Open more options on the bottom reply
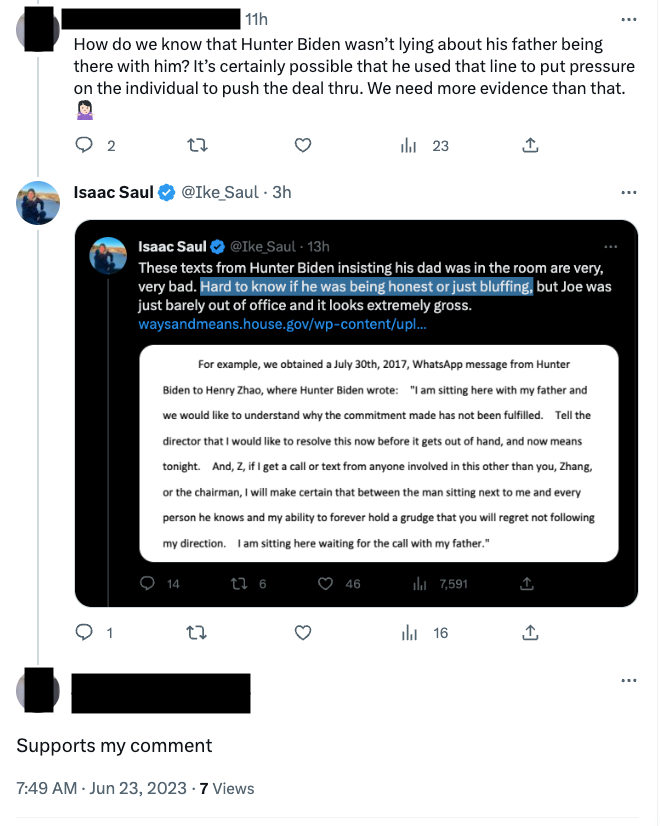The height and width of the screenshot is (826, 660). click(x=628, y=681)
